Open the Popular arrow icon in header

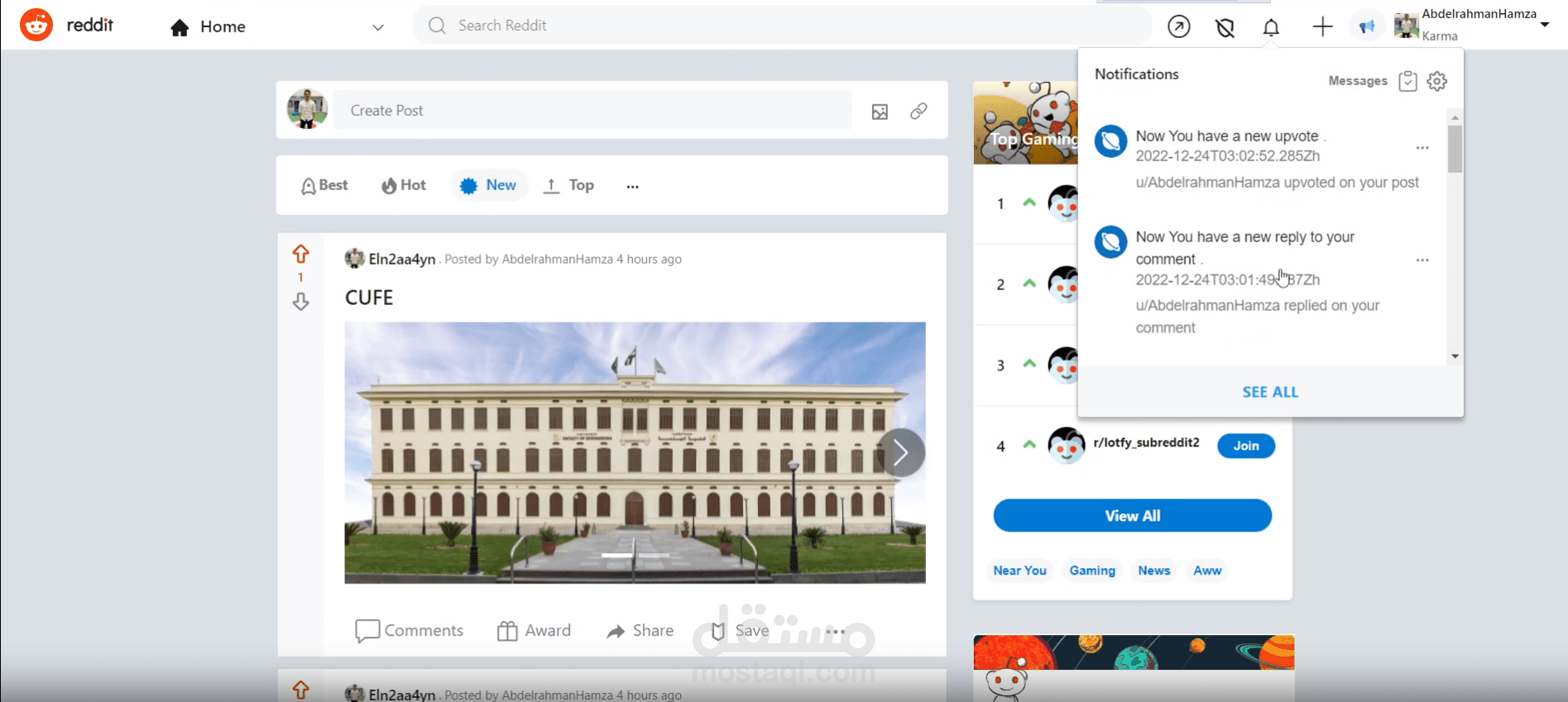pos(1179,26)
